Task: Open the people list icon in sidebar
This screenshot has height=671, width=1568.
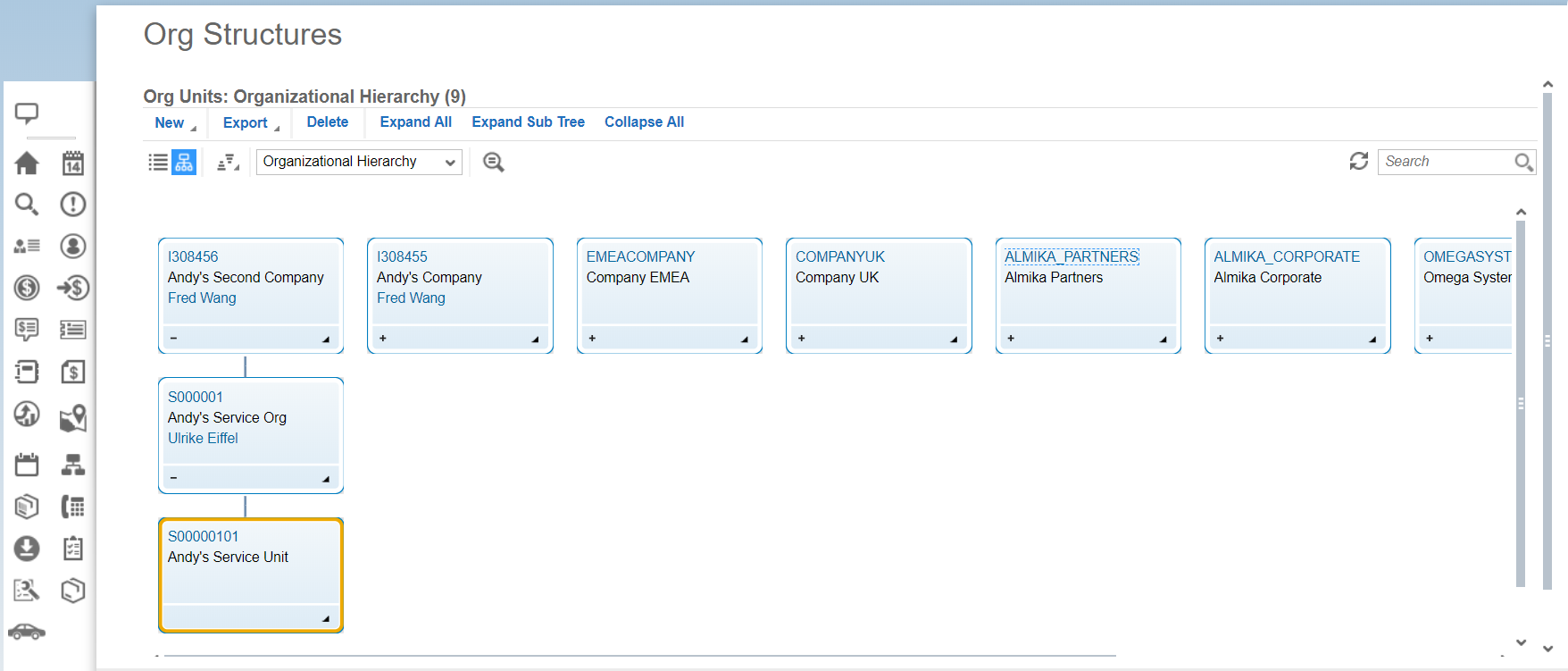Action: pos(27,246)
